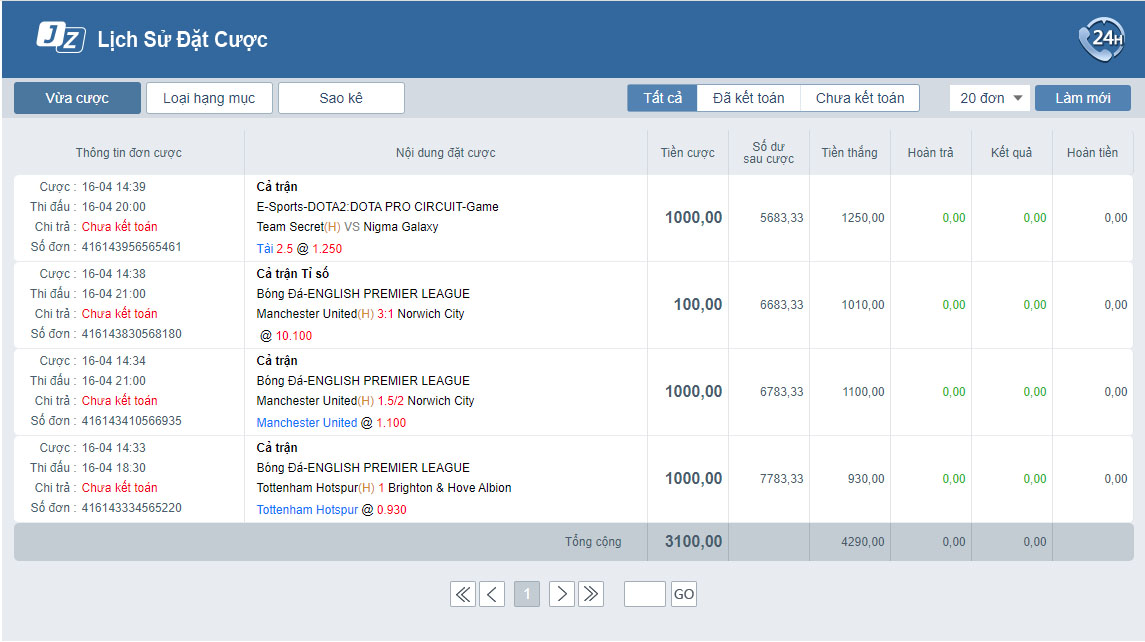Click winnings value 1100,00
1145x642 pixels.
[863, 391]
